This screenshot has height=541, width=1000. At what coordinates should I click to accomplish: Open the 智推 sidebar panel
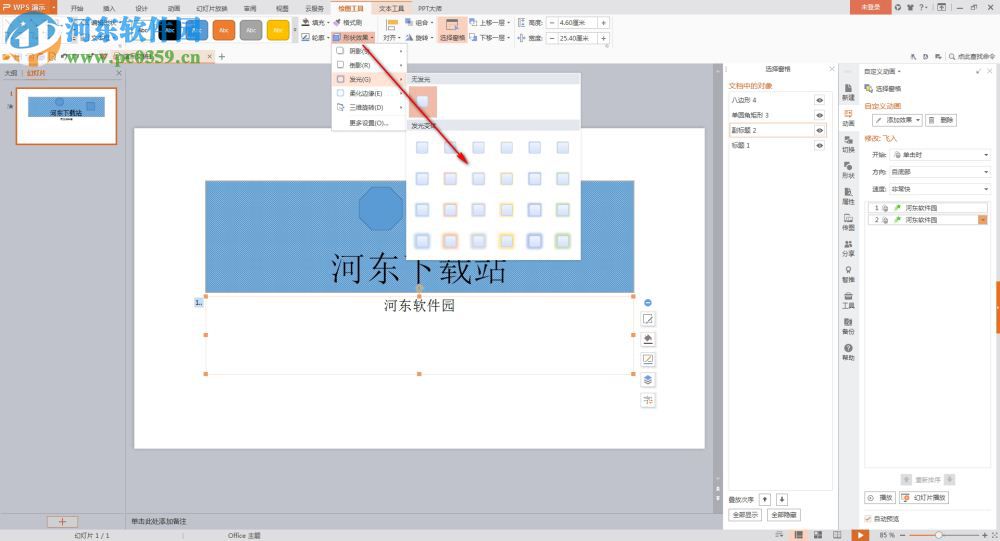(x=848, y=274)
